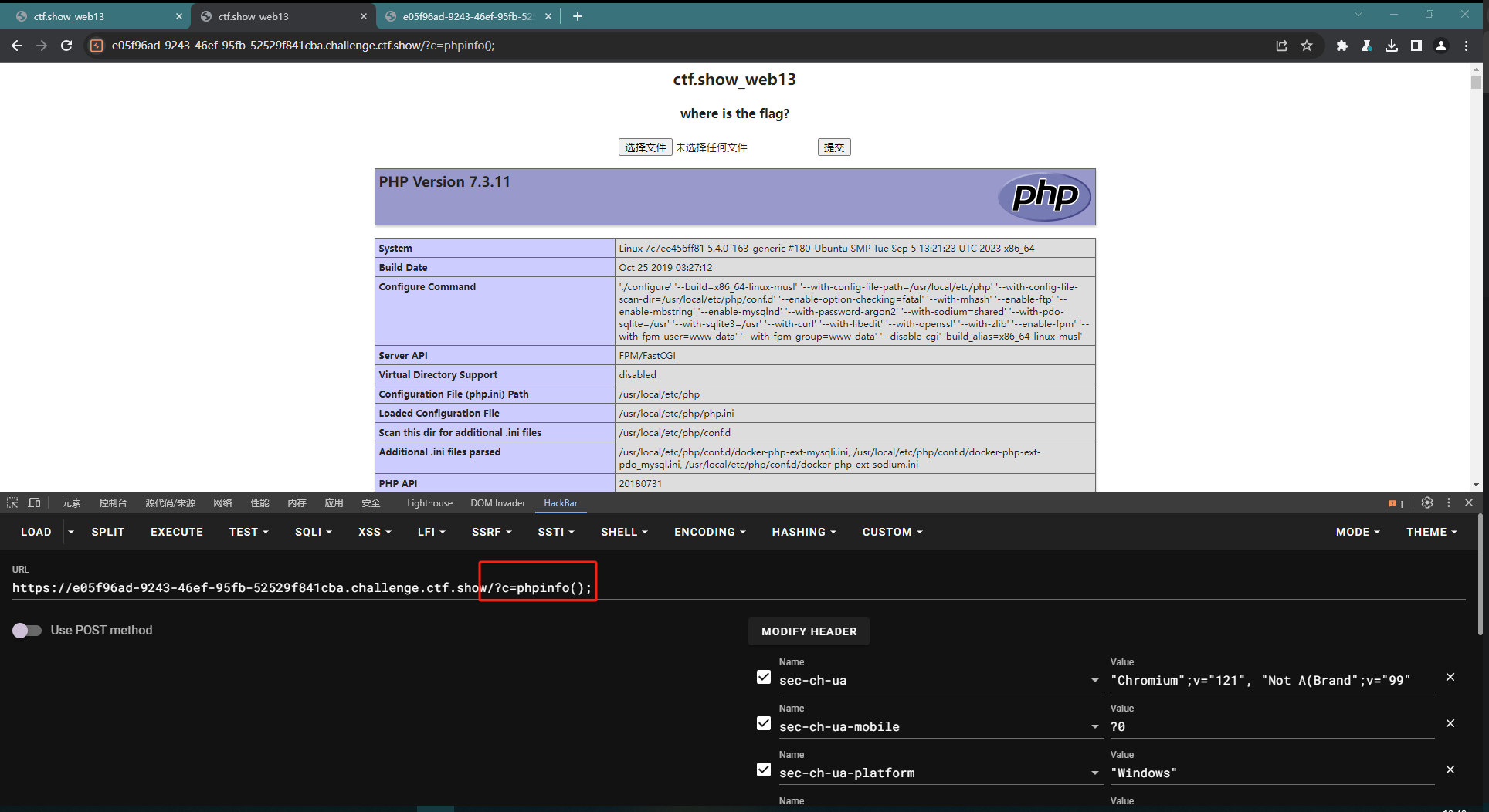Toggle the browser side panel icon
The width and height of the screenshot is (1489, 812).
tap(1416, 46)
